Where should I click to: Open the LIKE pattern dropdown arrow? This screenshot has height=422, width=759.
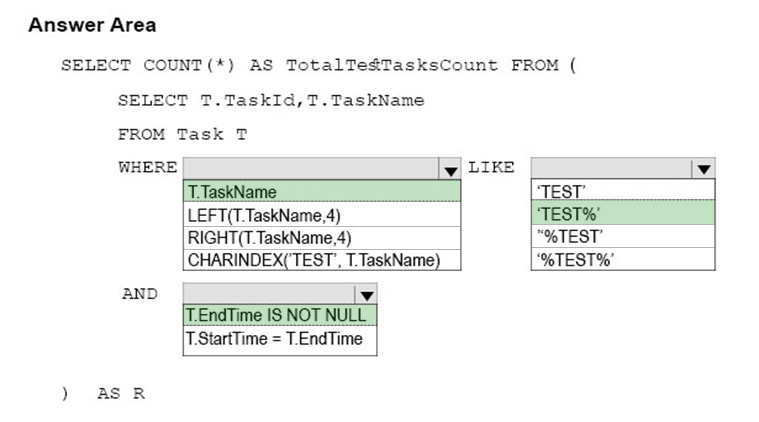(703, 169)
